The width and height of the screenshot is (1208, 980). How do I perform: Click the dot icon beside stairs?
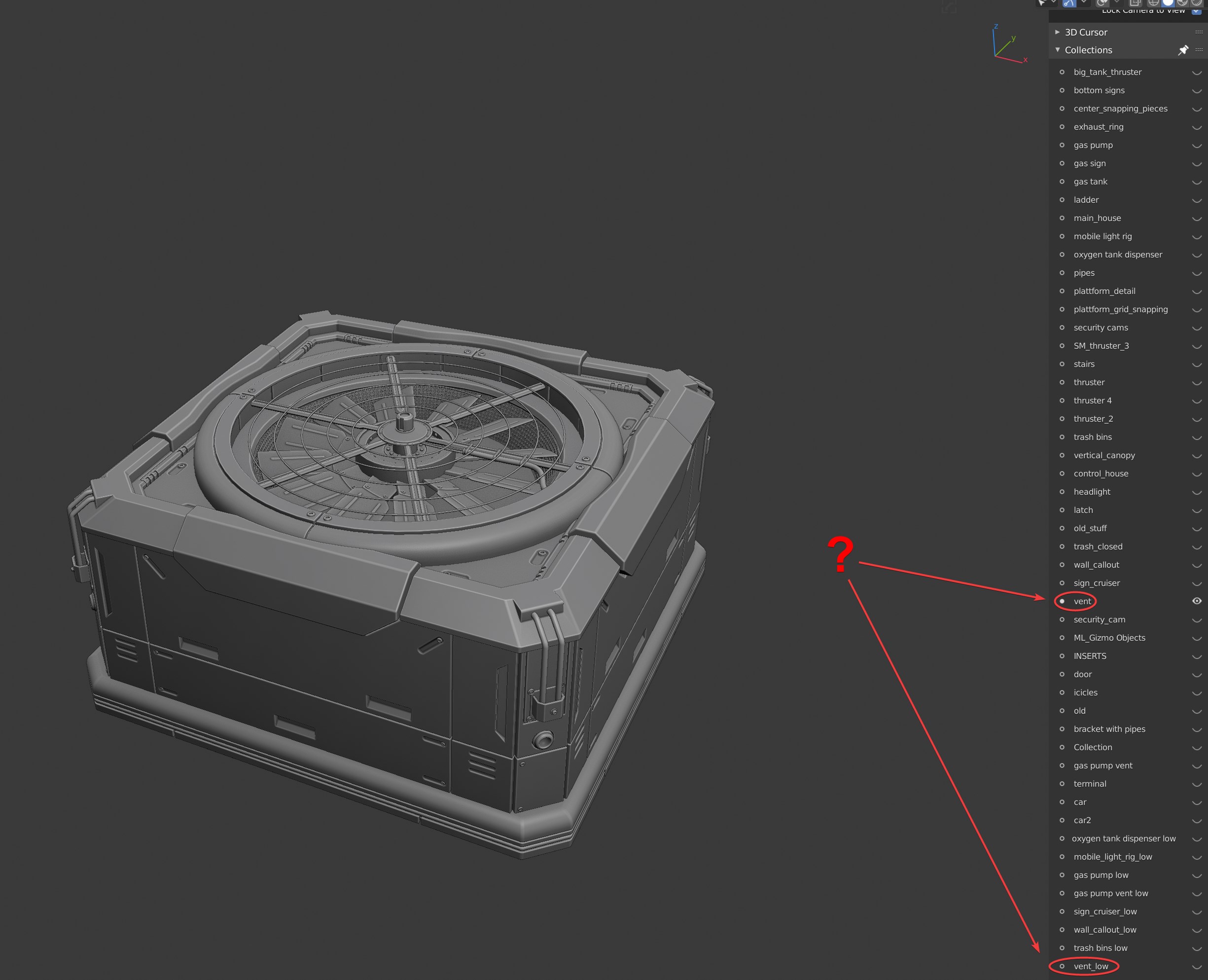coord(1062,364)
